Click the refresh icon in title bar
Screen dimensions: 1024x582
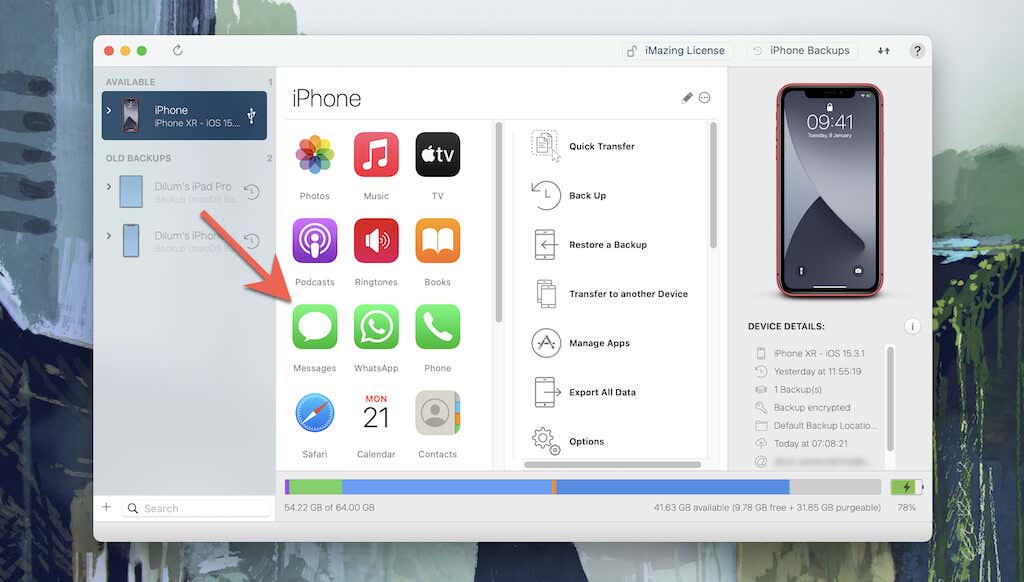tap(178, 50)
